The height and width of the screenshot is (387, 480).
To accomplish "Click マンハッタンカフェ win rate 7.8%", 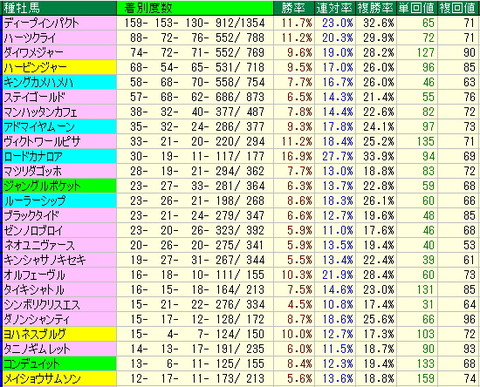I will pos(300,112).
